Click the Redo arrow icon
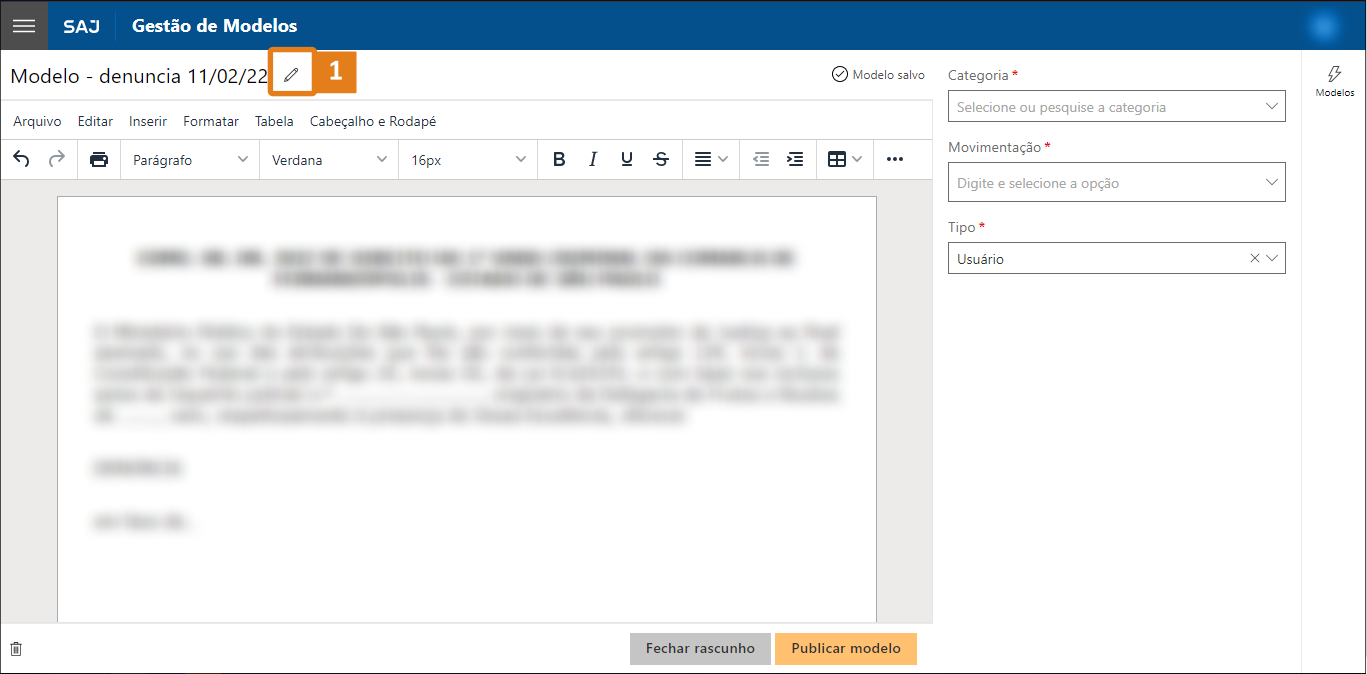The image size is (1367, 674). 56,158
